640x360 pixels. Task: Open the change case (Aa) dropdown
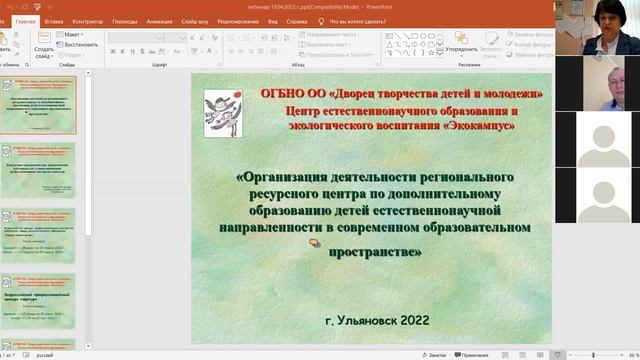(x=178, y=51)
